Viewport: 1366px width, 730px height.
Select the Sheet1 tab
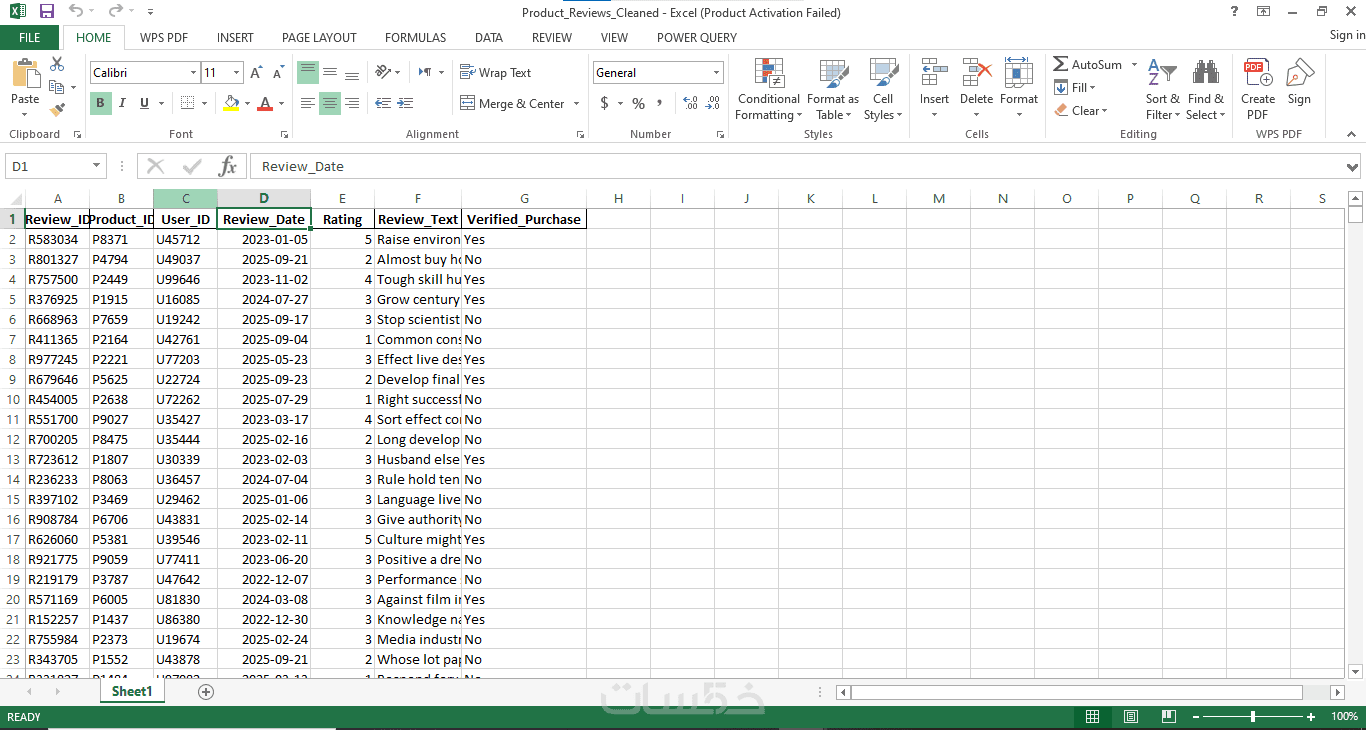(132, 691)
